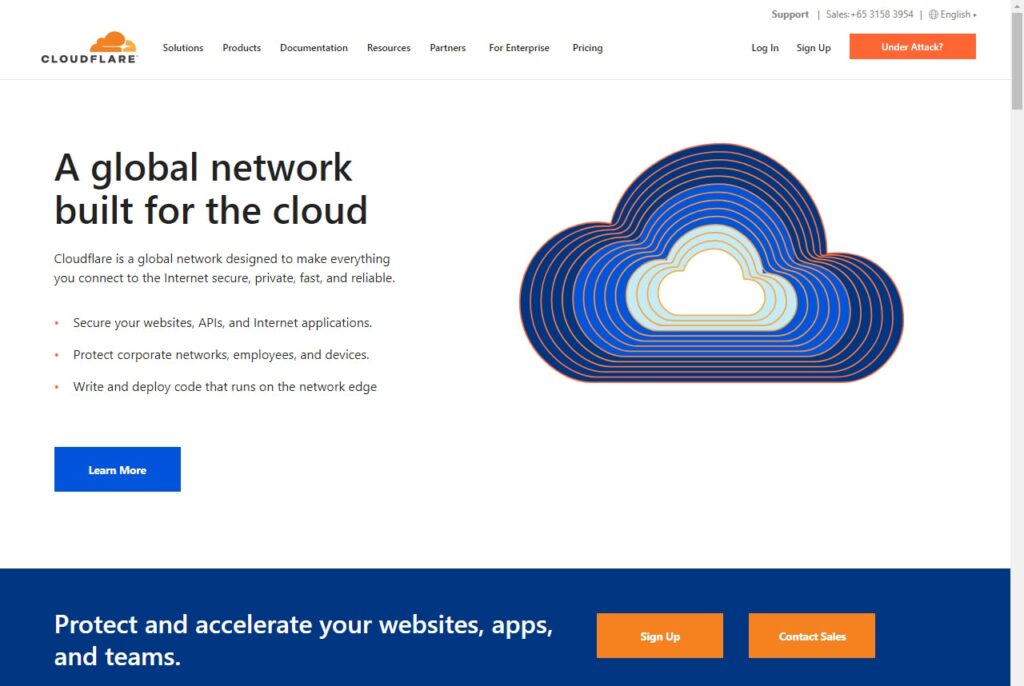Screen dimensions: 1024x686
Task: Click the Cloudflare logo
Action: coord(89,47)
